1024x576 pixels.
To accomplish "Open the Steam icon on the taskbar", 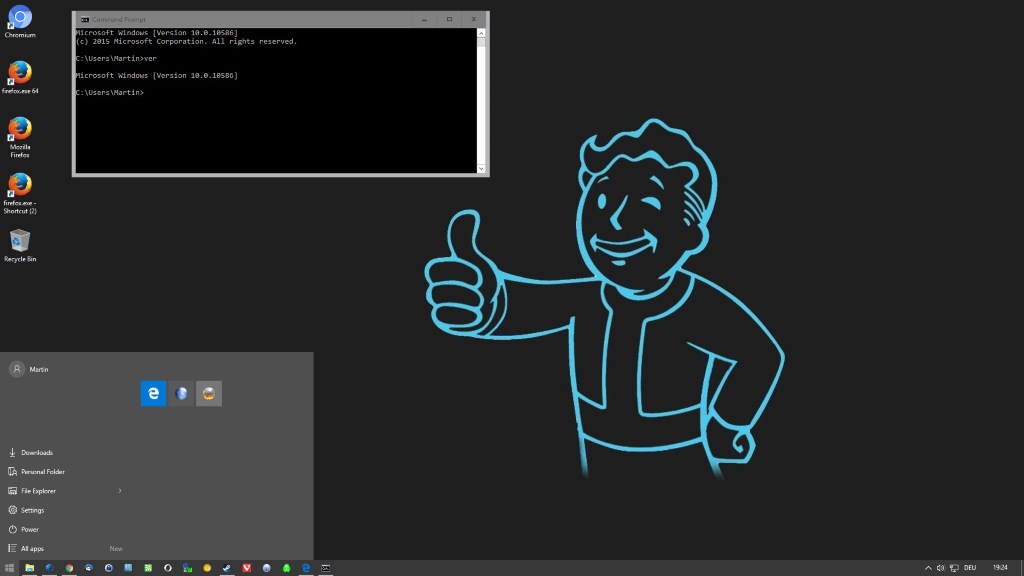I will [x=227, y=568].
